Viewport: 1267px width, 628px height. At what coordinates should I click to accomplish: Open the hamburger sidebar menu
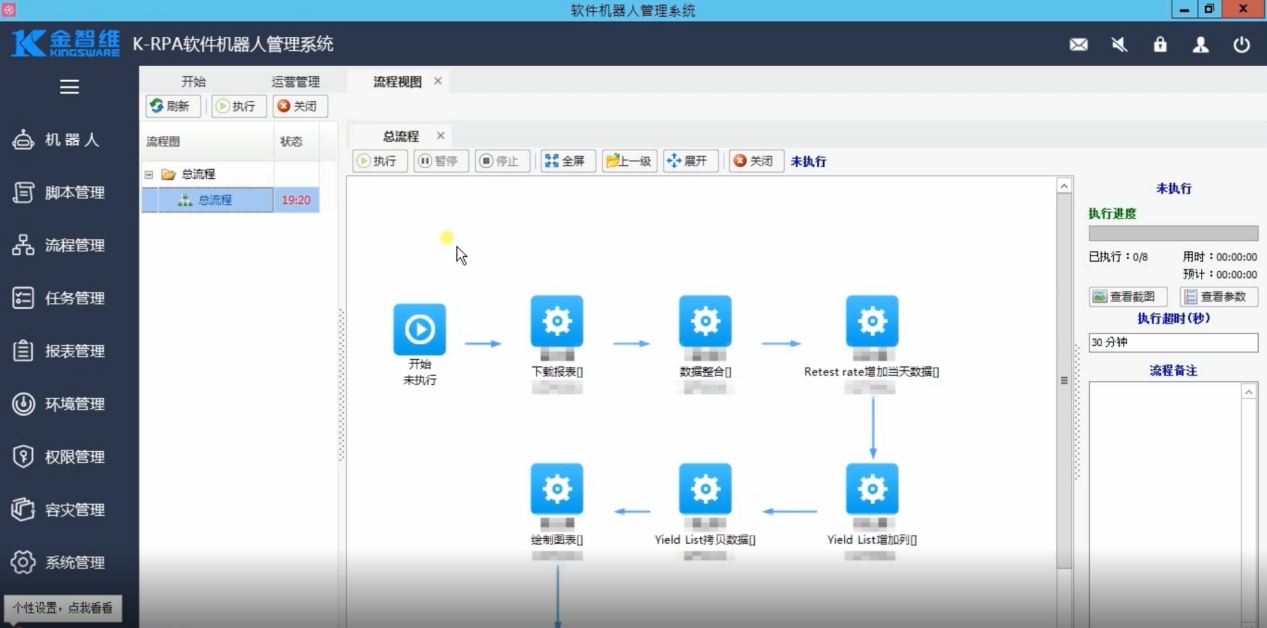pos(69,87)
